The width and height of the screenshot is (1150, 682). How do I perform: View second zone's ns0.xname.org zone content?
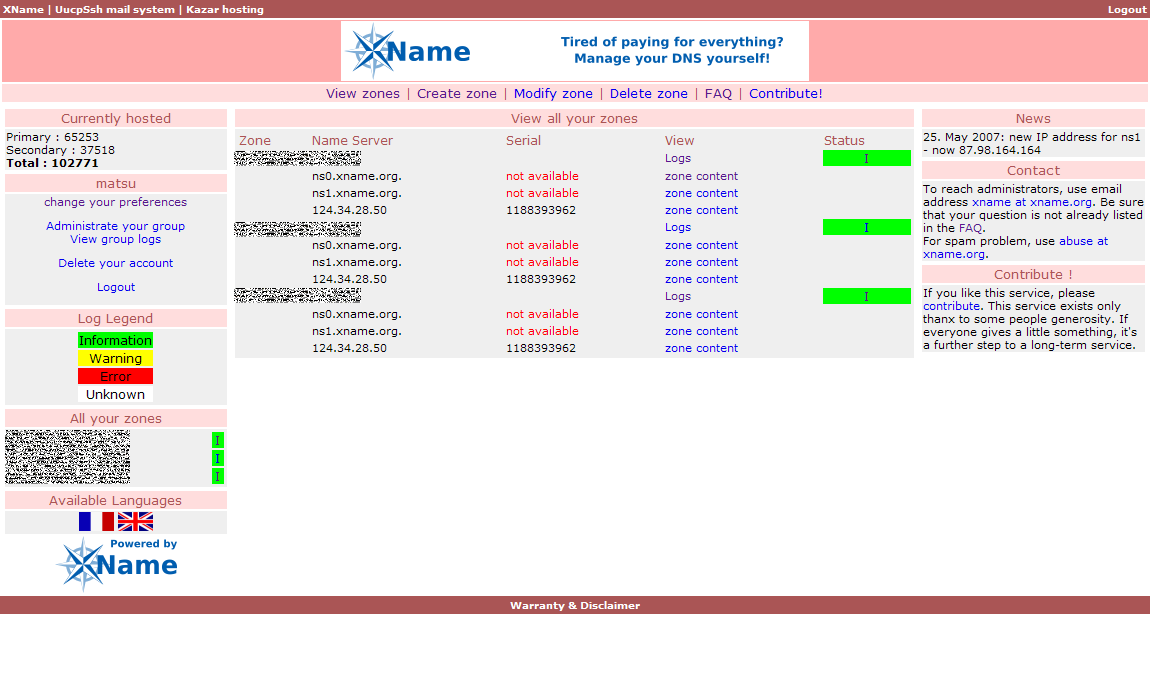[701, 245]
